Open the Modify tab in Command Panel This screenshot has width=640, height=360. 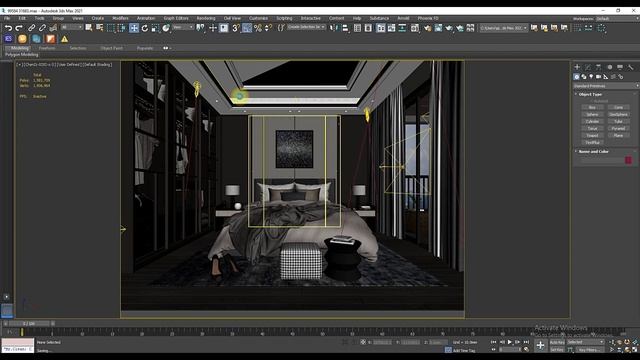[588, 67]
